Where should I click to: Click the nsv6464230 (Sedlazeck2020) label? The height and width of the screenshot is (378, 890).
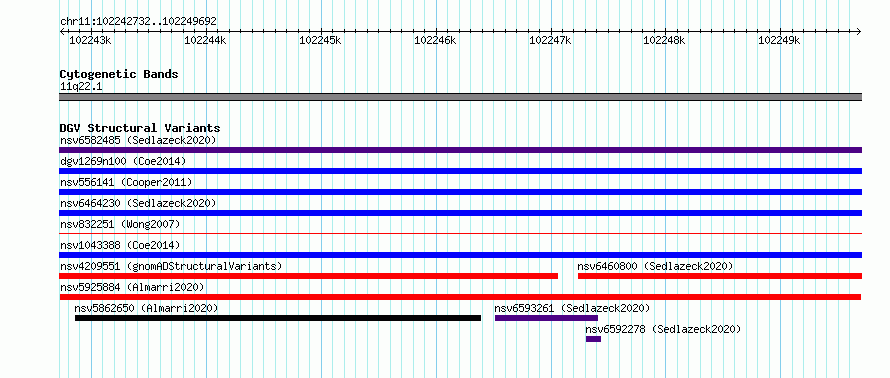pyautogui.click(x=138, y=203)
